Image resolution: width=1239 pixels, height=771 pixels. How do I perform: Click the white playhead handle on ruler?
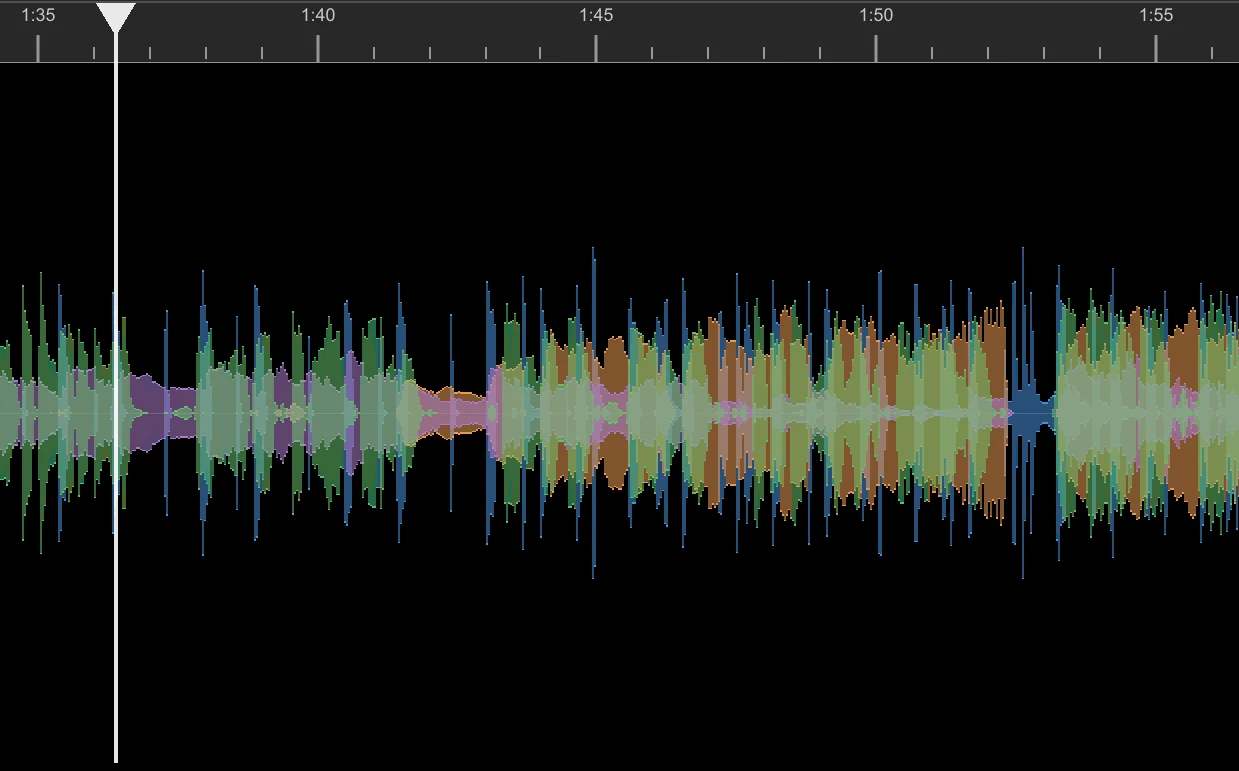click(x=116, y=17)
